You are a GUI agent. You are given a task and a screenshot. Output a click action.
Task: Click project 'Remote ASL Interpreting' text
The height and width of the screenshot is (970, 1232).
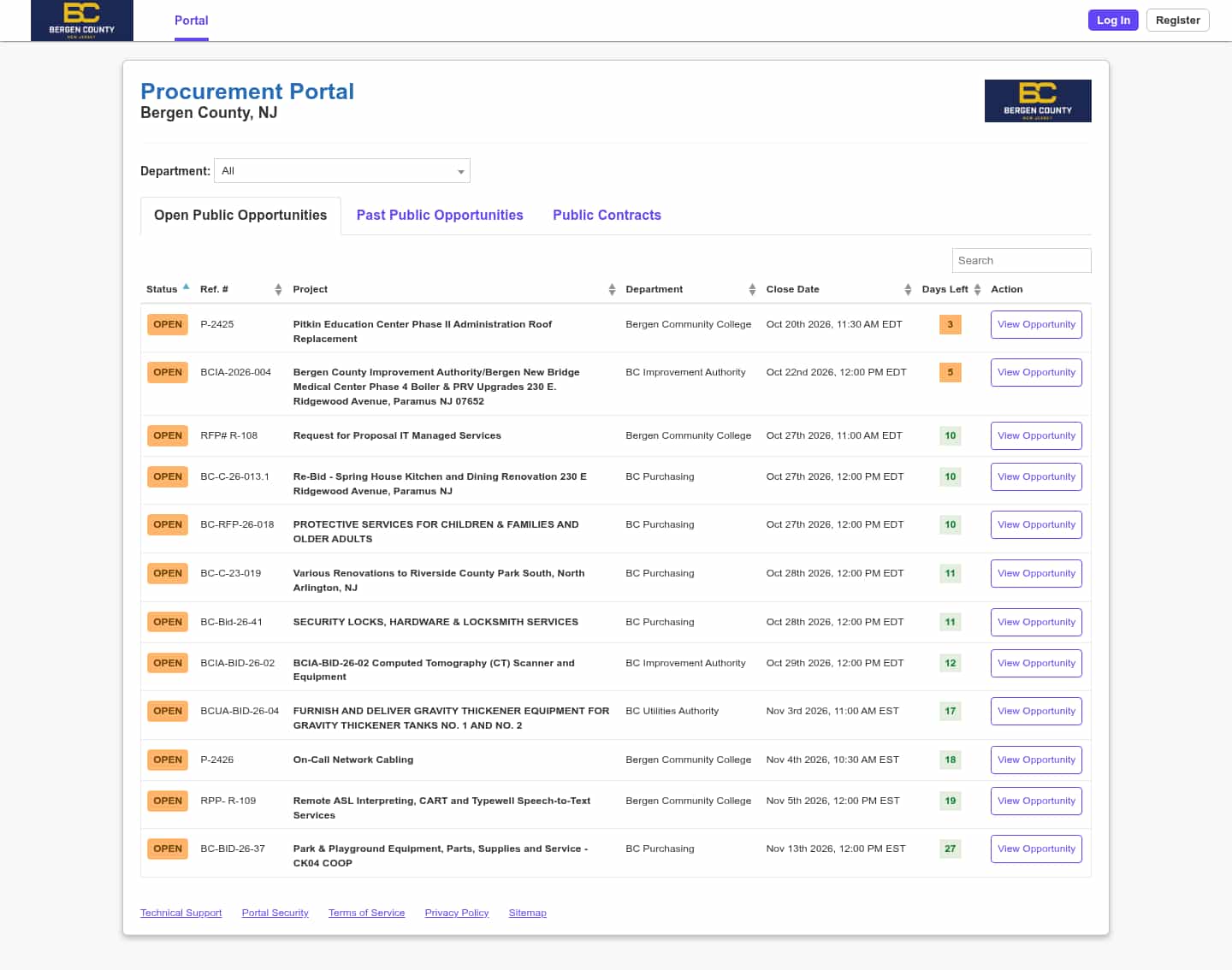pos(441,808)
